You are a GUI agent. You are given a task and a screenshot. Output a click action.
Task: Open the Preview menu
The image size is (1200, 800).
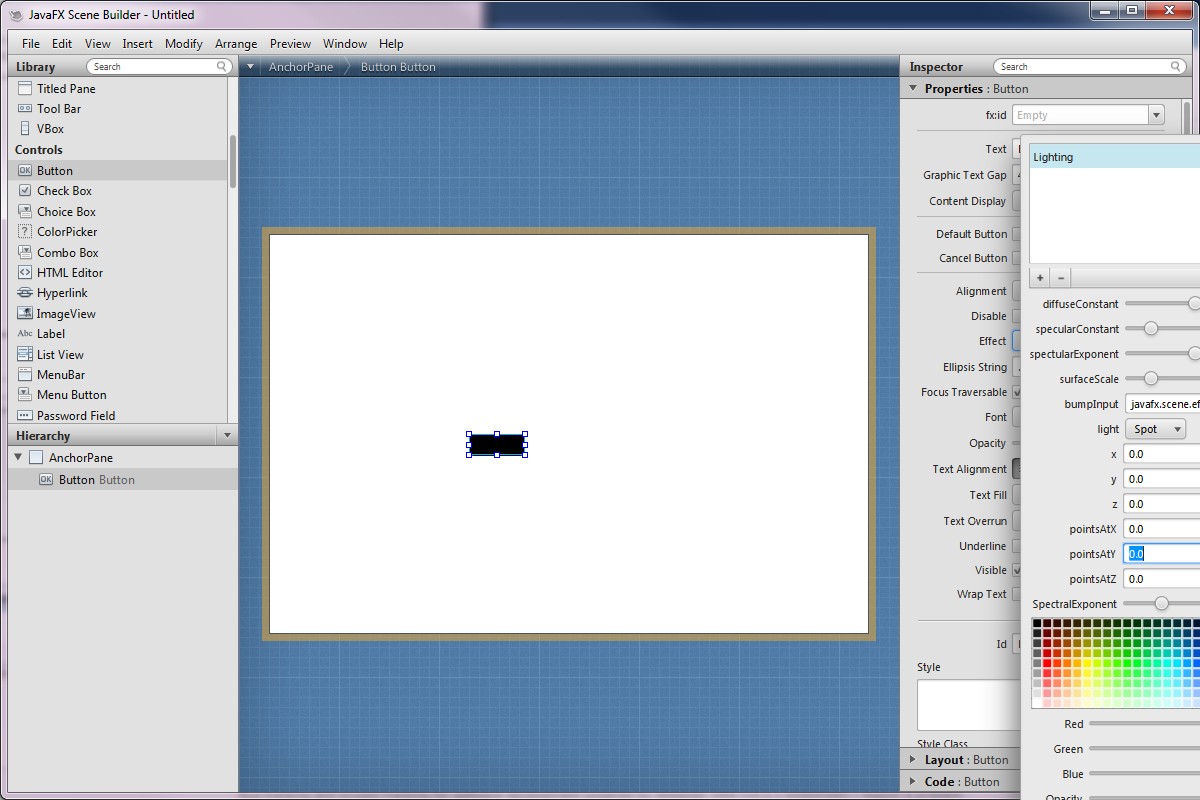pyautogui.click(x=290, y=44)
